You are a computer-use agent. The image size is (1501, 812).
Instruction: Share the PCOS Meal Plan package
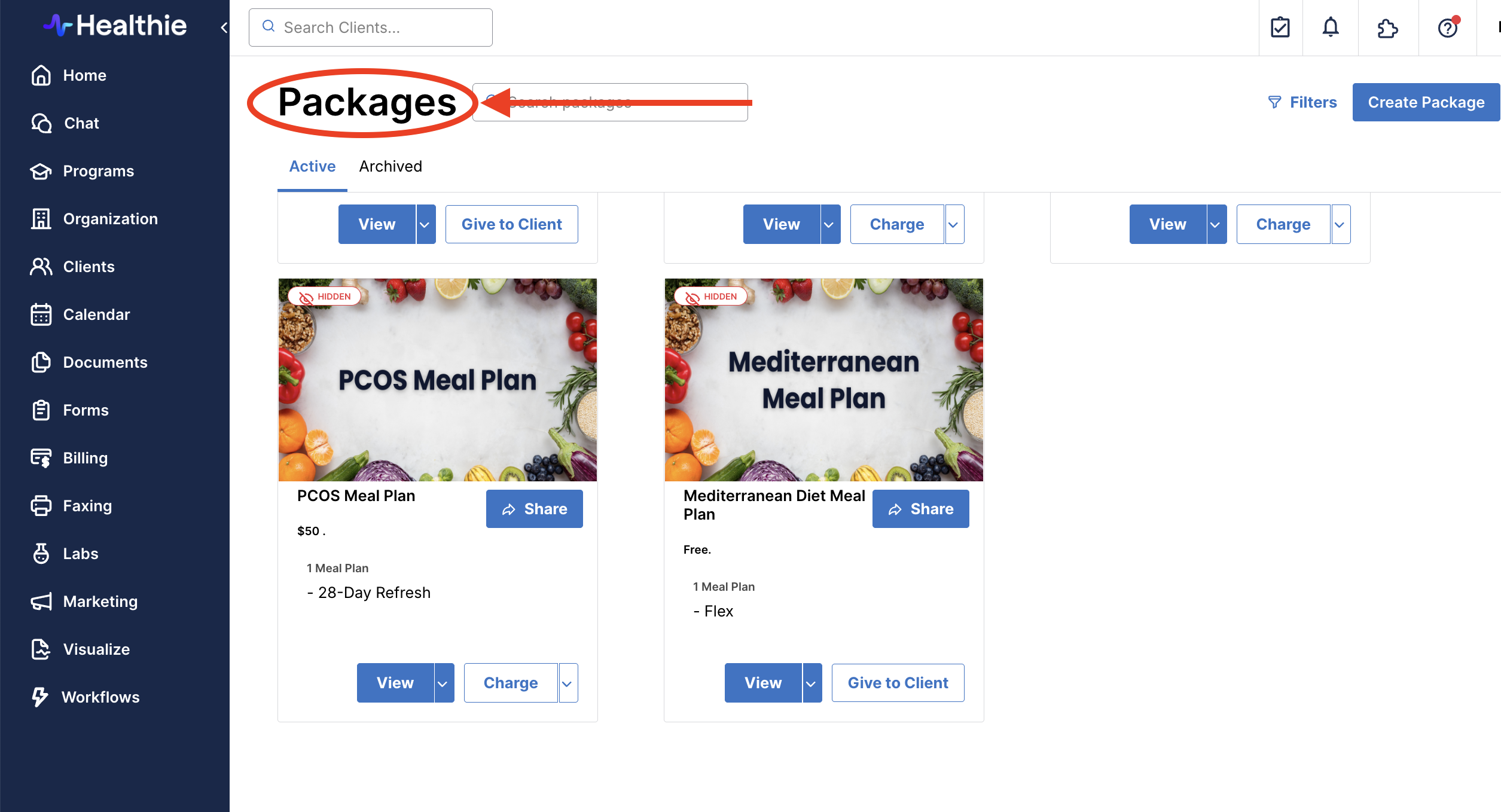click(x=534, y=509)
